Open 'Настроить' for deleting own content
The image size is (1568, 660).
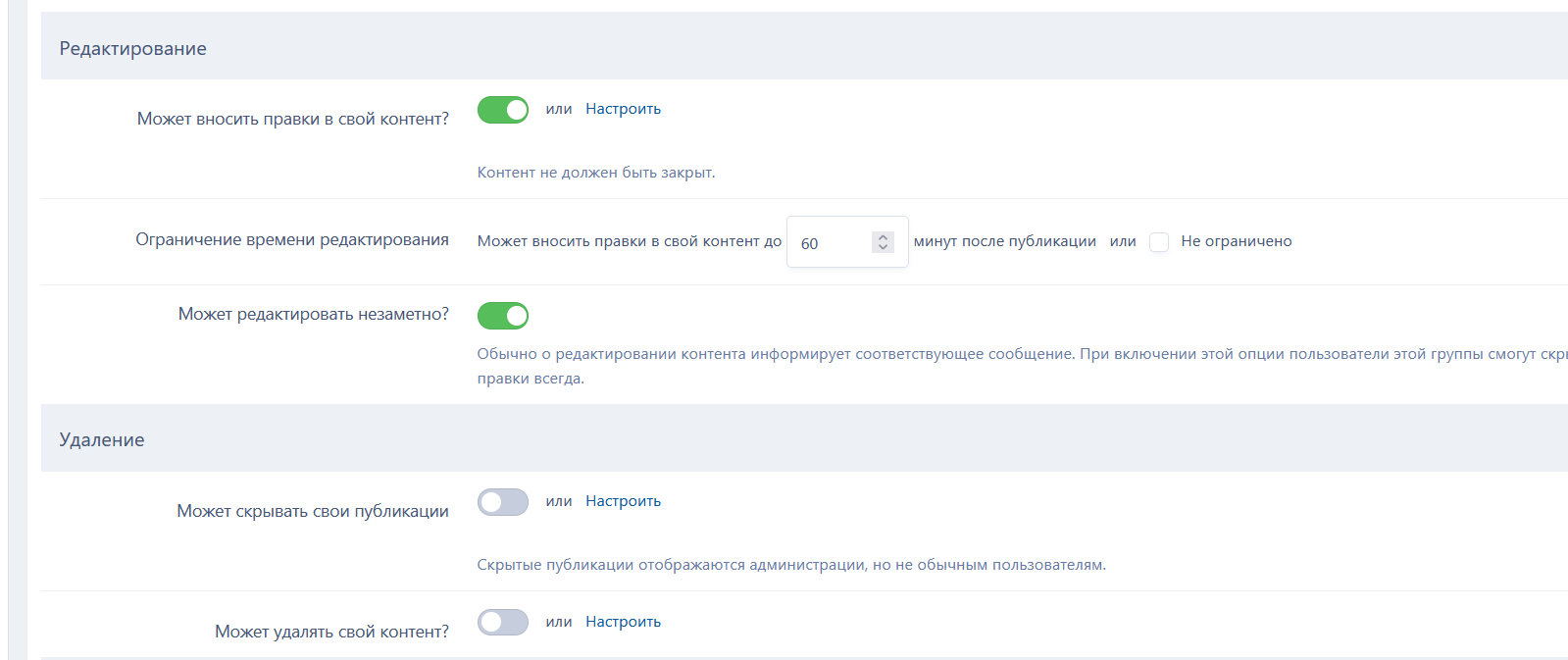pos(623,622)
